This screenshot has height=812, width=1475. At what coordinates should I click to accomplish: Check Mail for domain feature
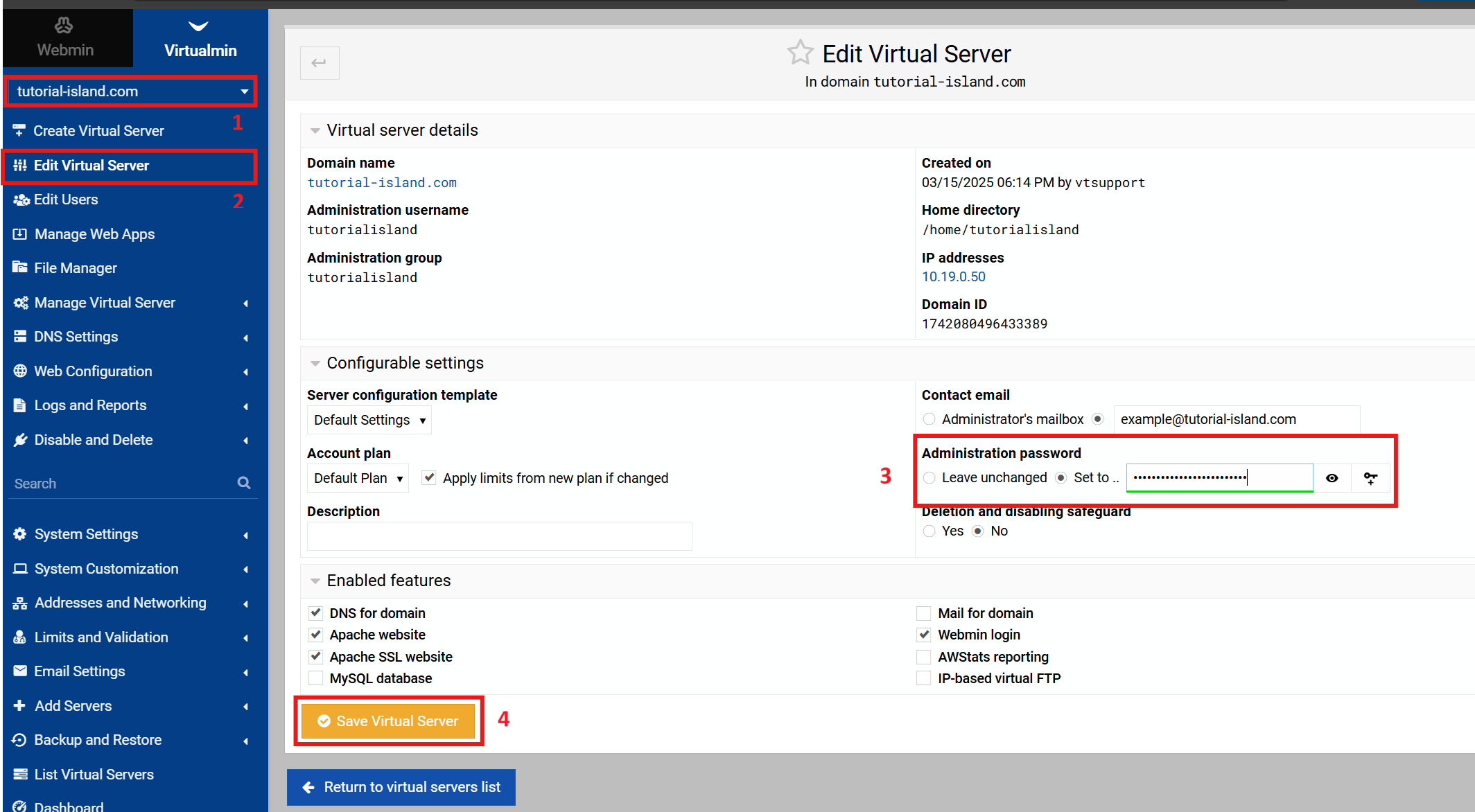924,613
